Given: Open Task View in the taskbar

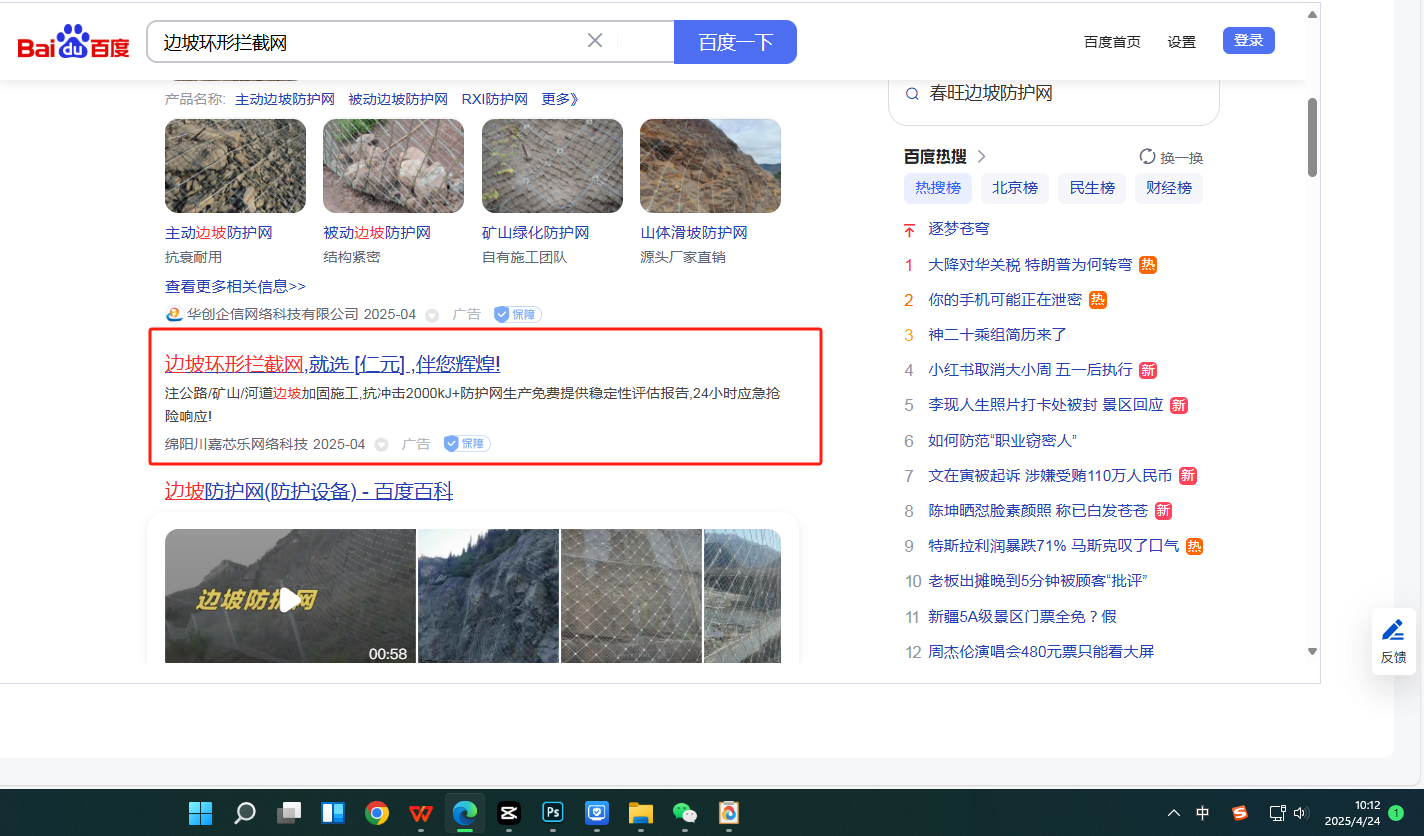Looking at the screenshot, I should 289,812.
